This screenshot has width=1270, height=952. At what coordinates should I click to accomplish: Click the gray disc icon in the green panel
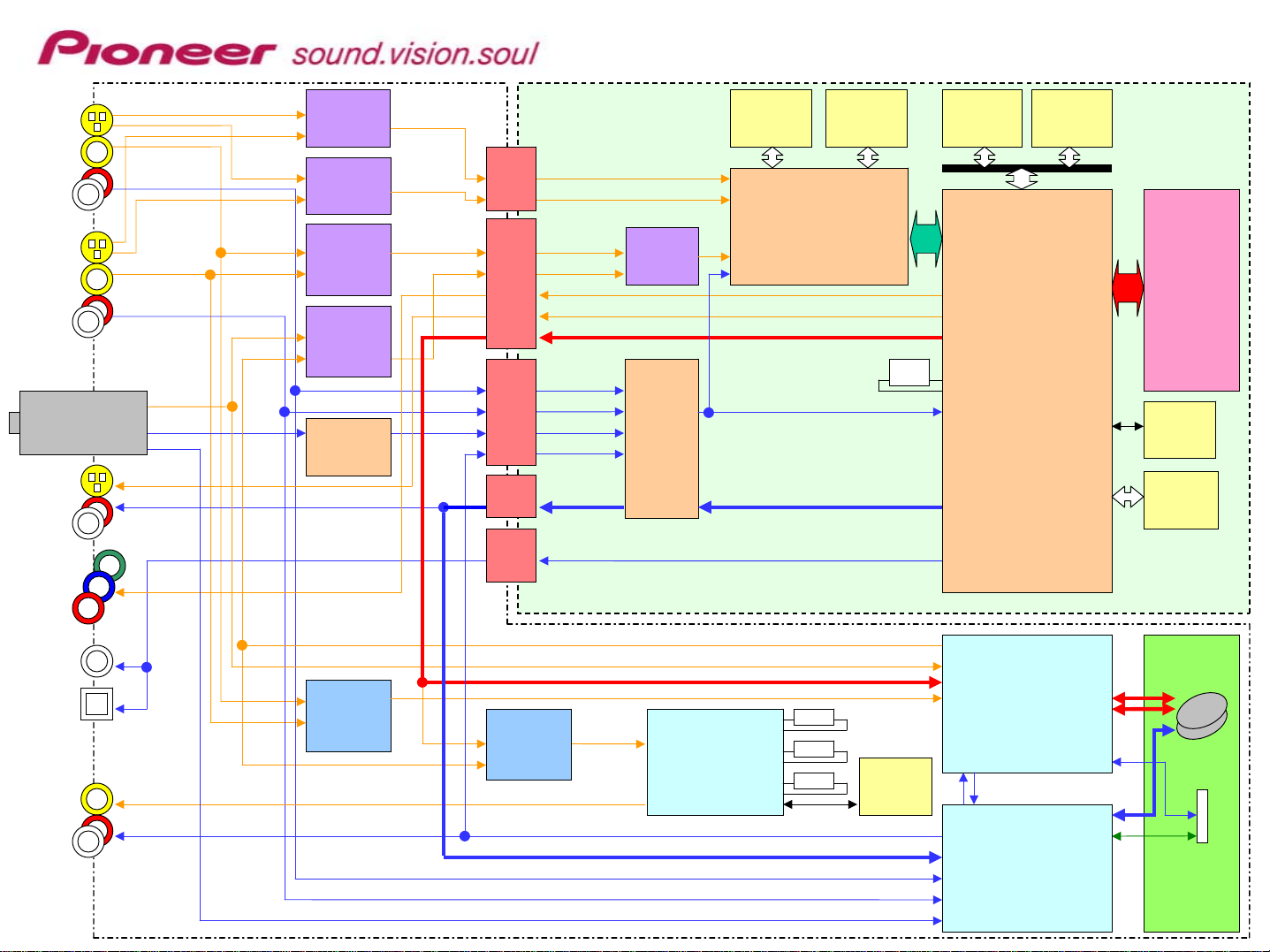pos(1202,716)
